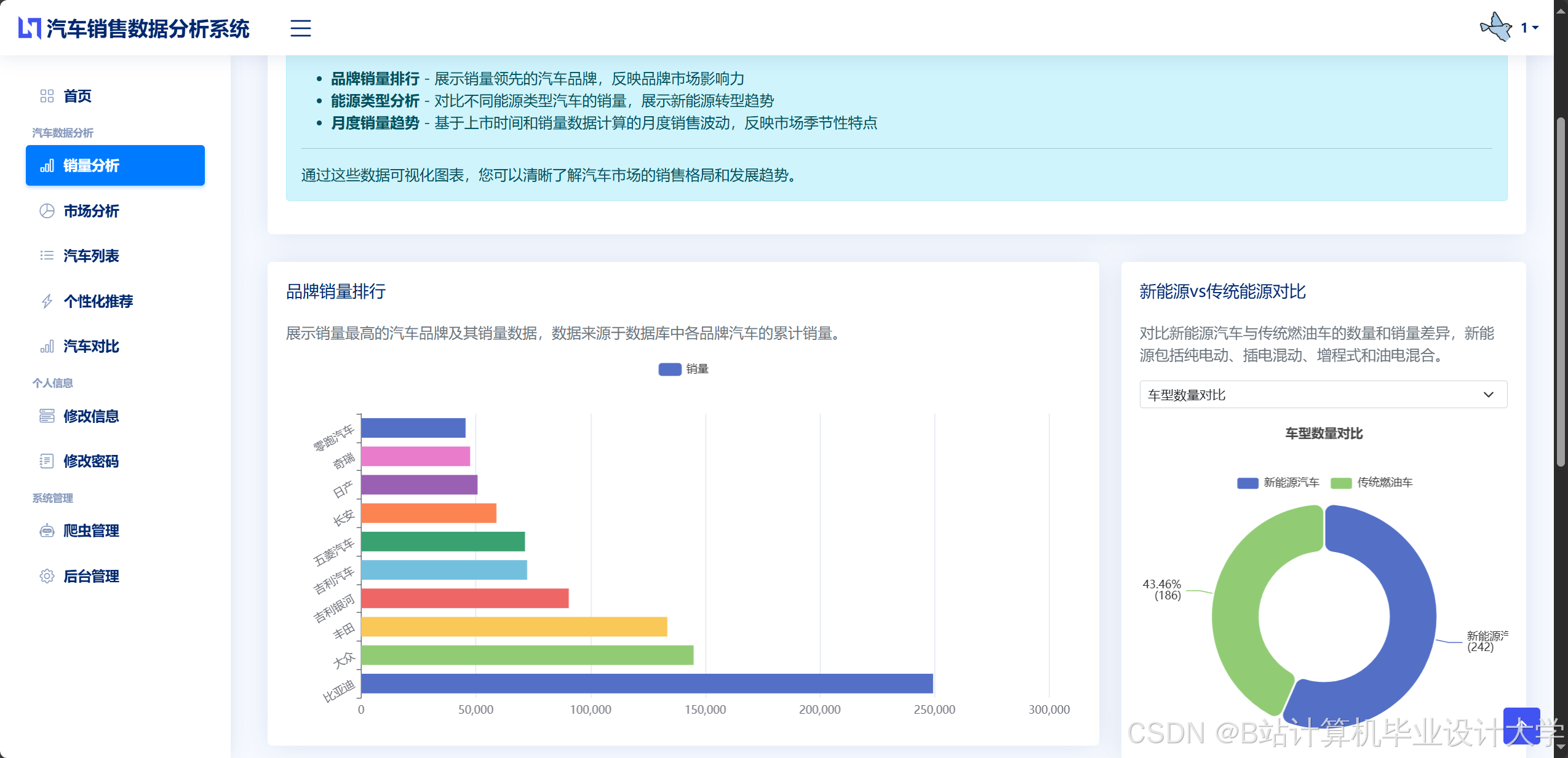Click the lightning bolt icon for 个性化推荐

[47, 301]
